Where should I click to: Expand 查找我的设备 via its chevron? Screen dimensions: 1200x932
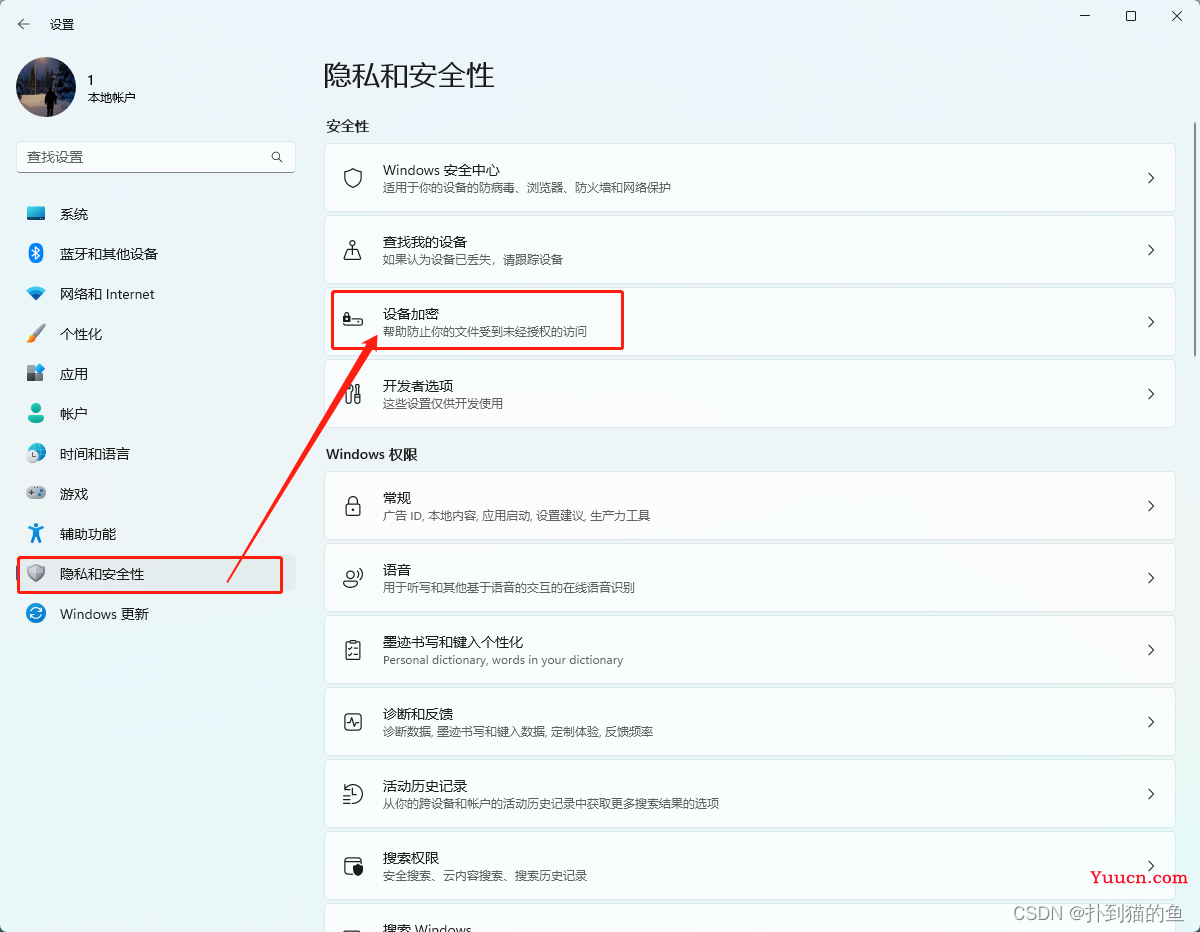[x=1151, y=250]
